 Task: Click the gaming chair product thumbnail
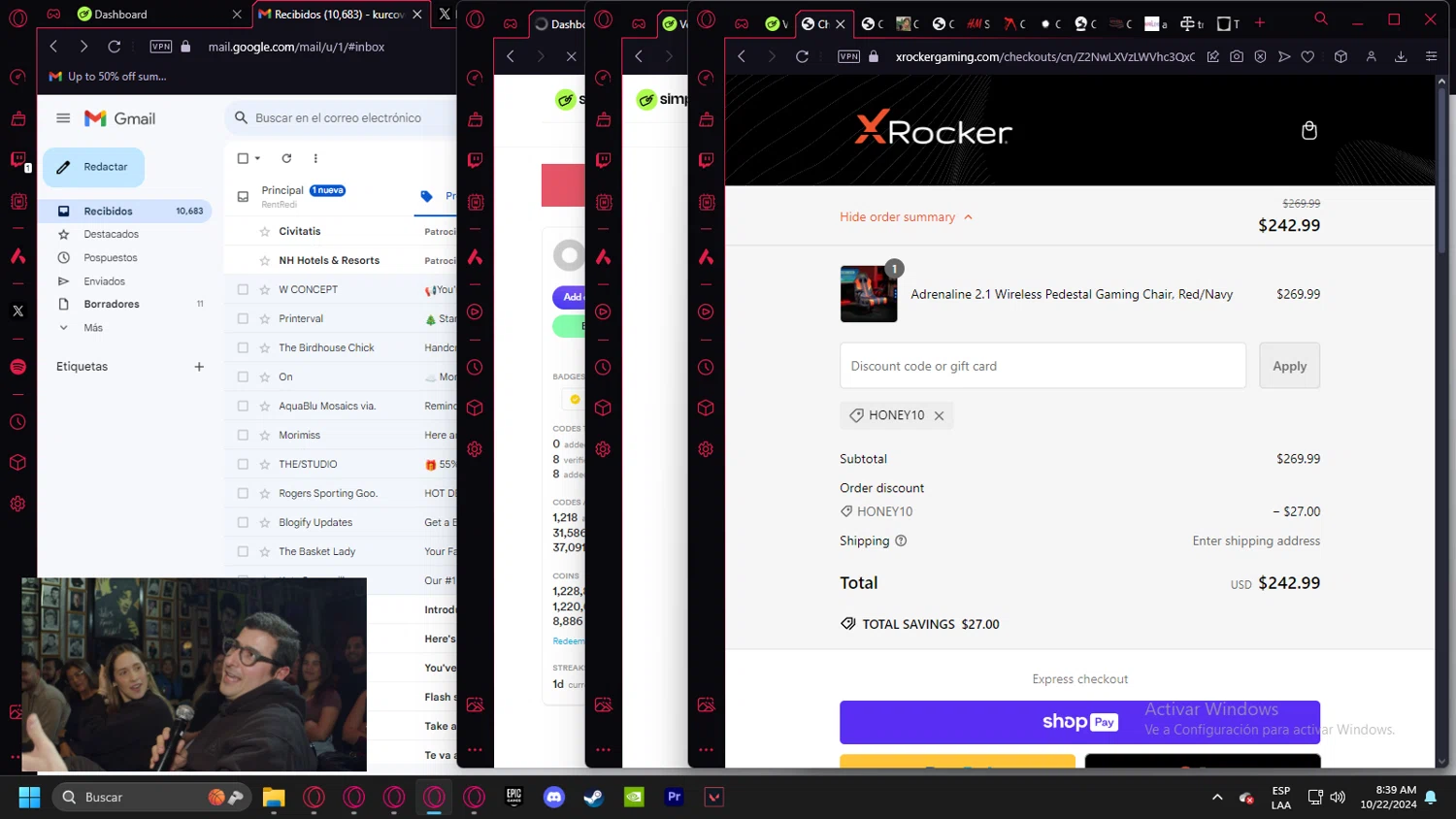[x=869, y=294]
